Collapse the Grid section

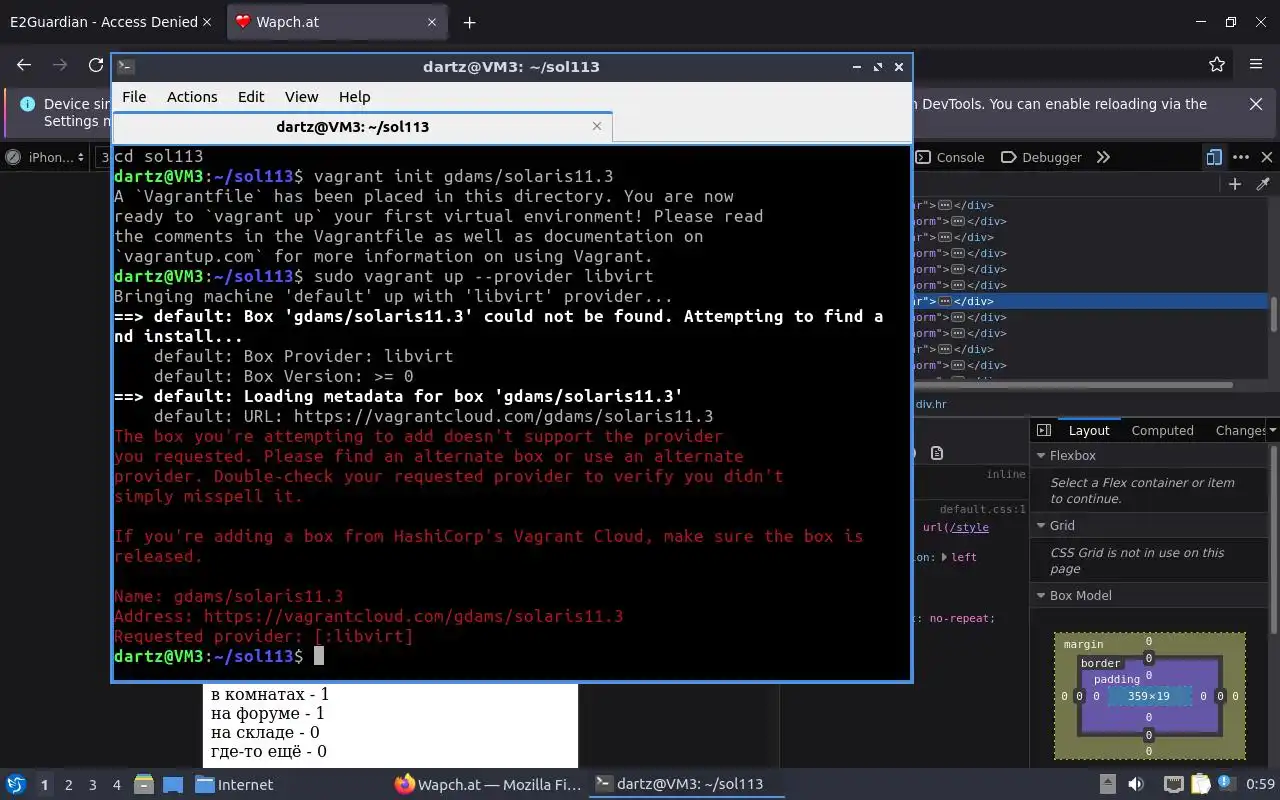[x=1040, y=525]
